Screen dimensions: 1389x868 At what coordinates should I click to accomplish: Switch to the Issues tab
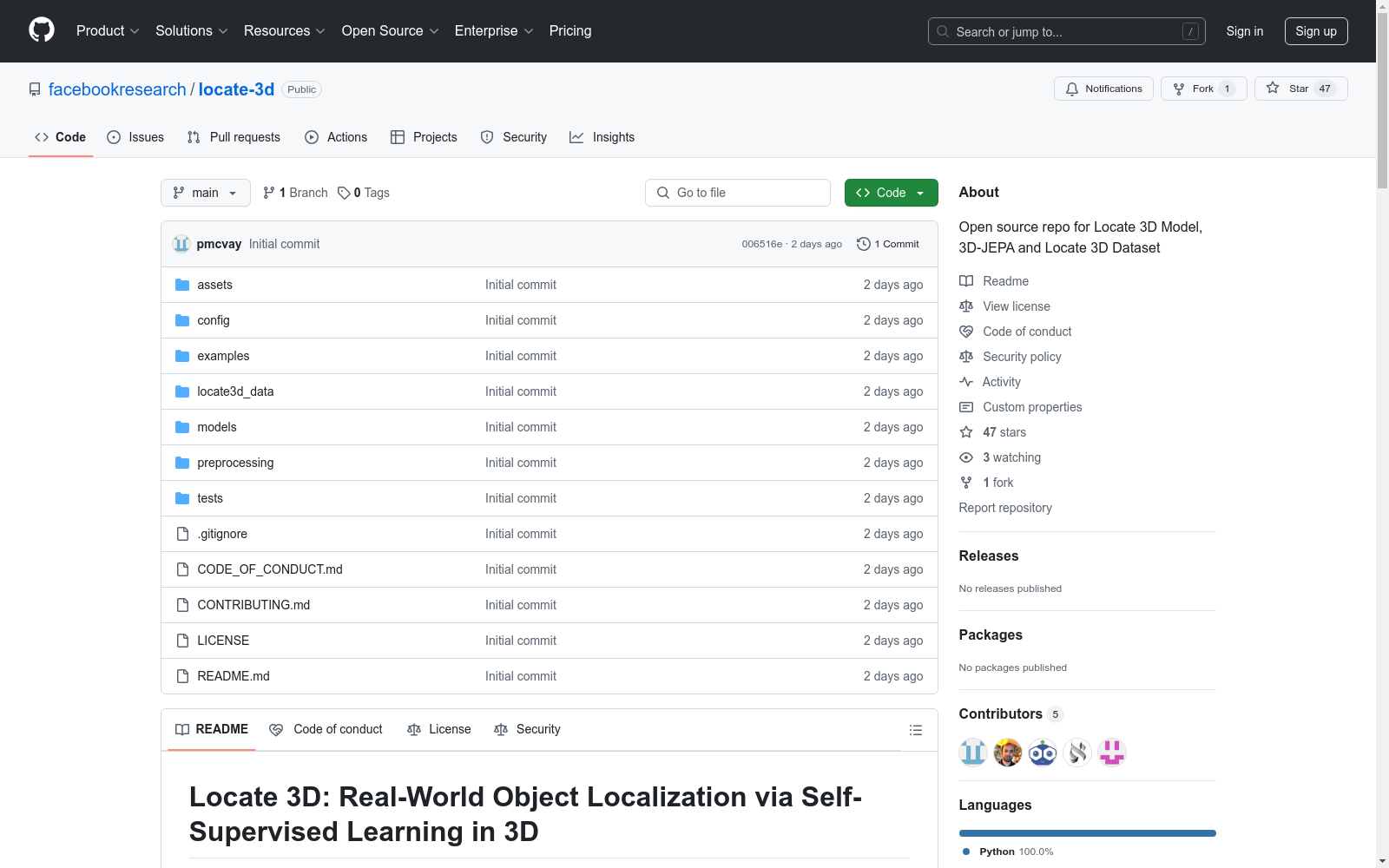click(x=135, y=137)
